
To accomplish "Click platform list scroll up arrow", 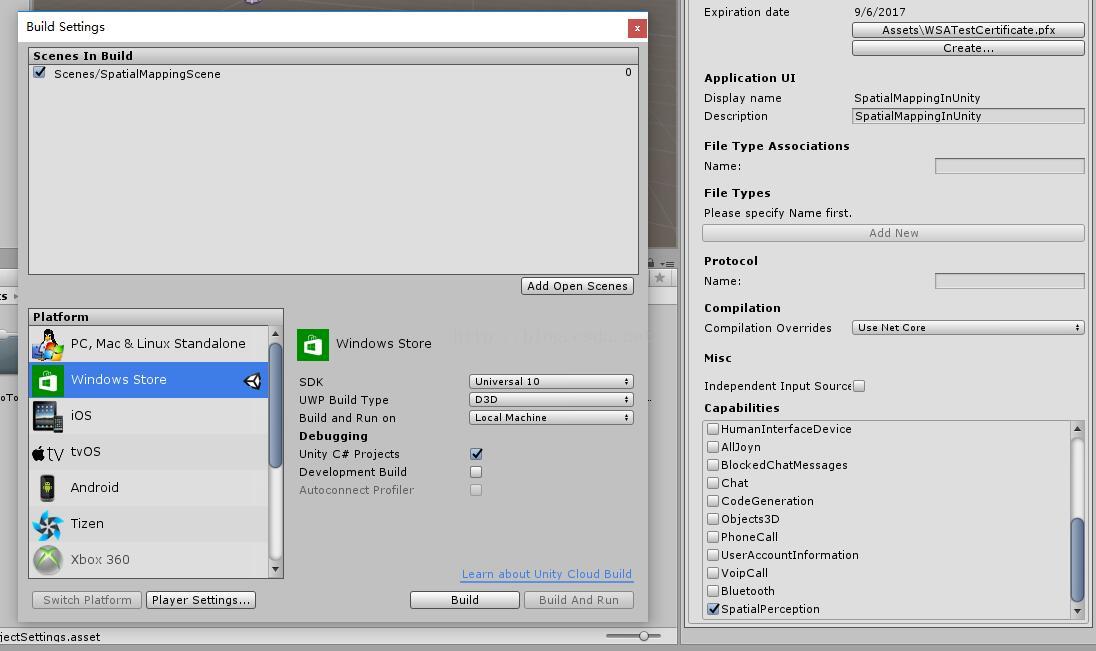I will 275,334.
